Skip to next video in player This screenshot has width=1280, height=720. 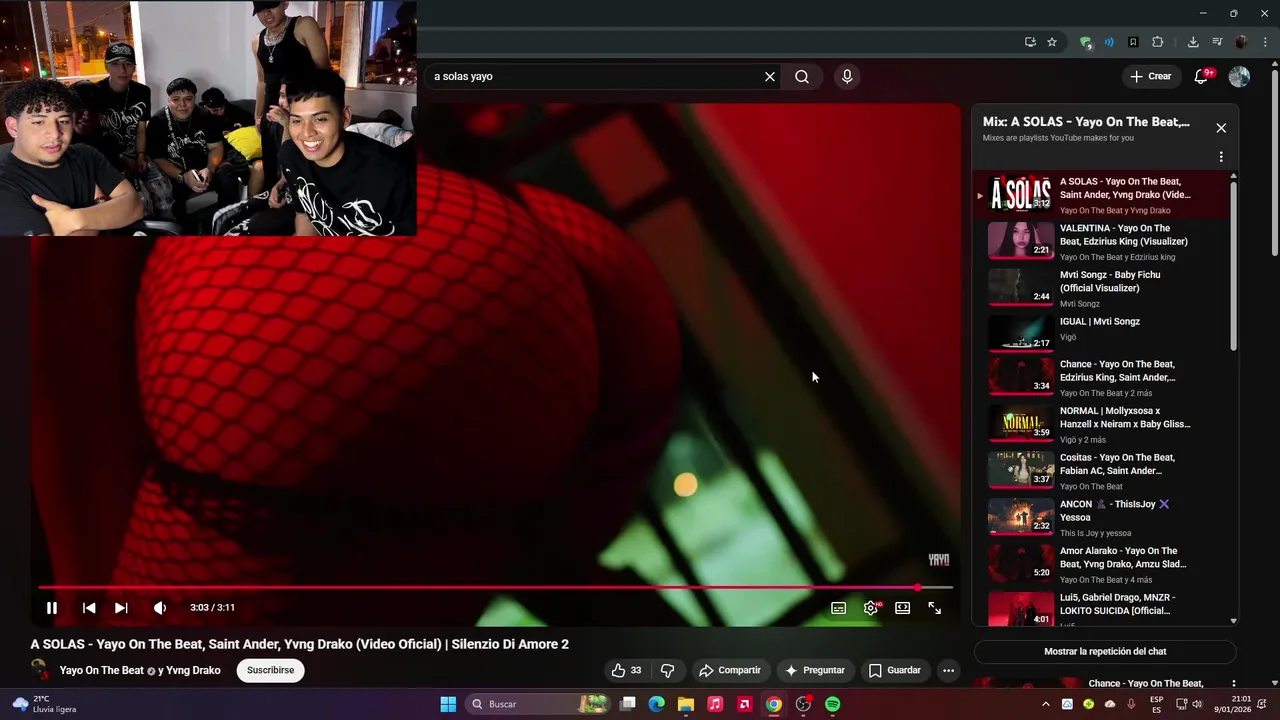[x=121, y=608]
